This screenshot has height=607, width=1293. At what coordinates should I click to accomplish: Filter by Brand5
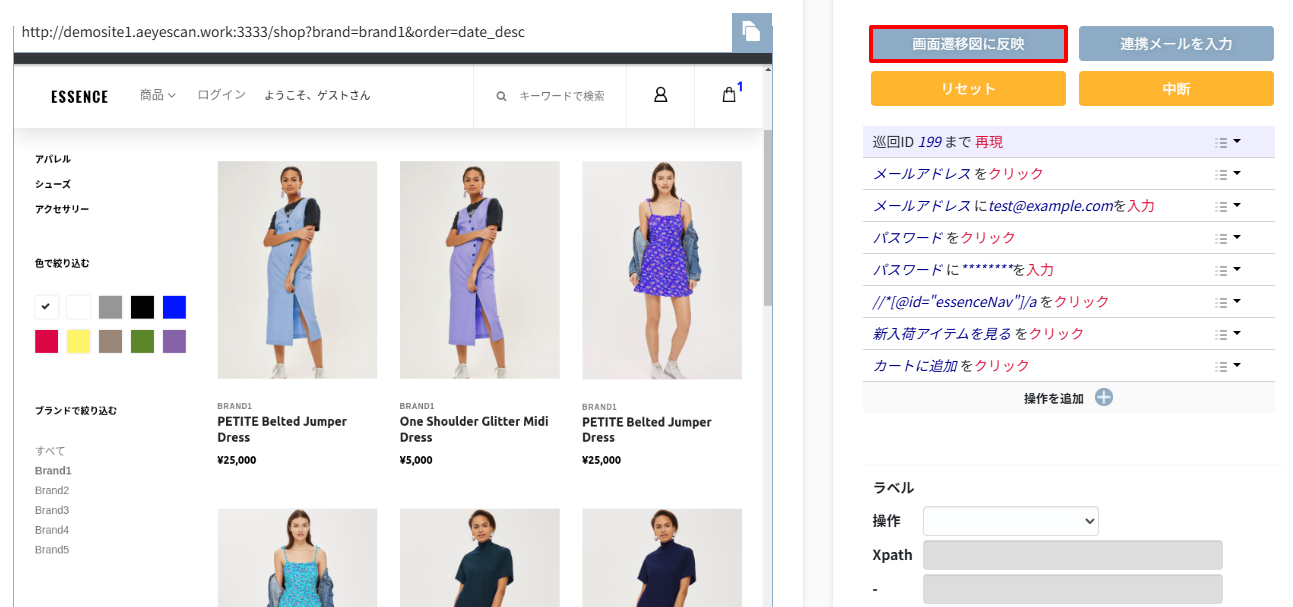pos(52,550)
